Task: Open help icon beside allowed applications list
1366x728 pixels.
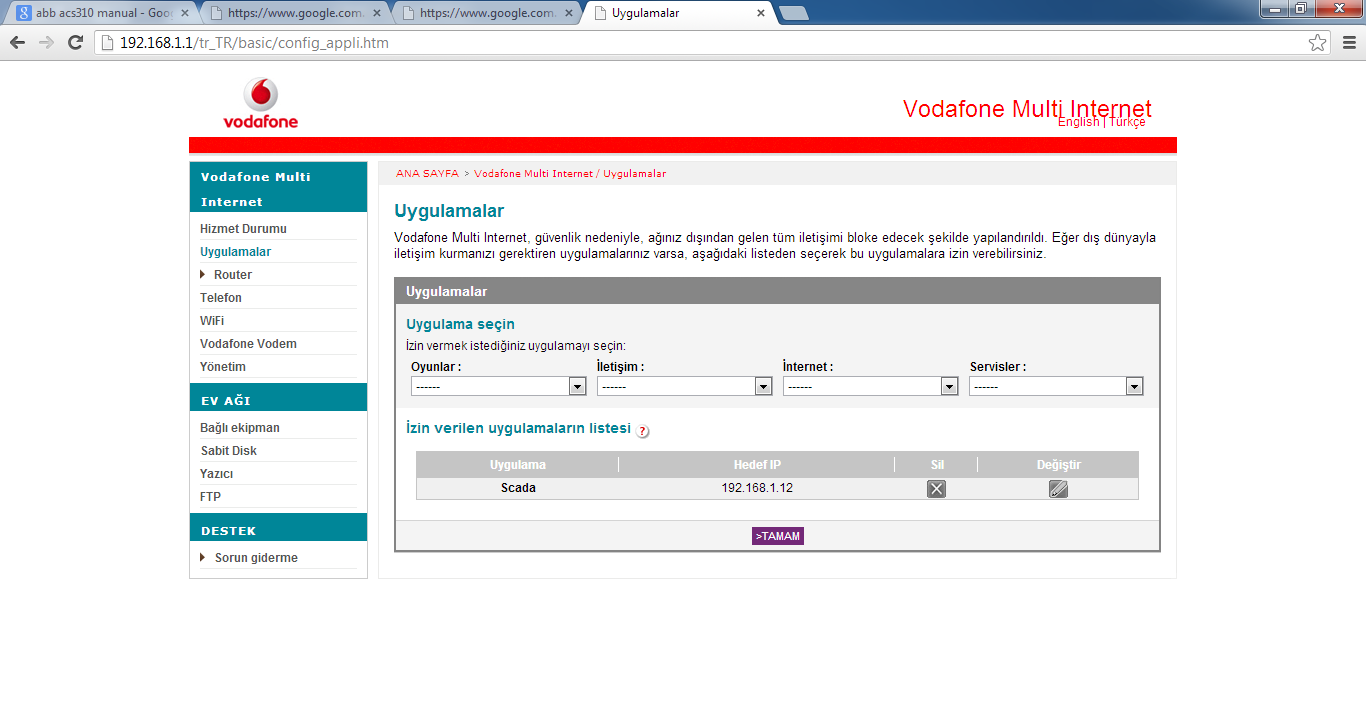Action: [643, 431]
